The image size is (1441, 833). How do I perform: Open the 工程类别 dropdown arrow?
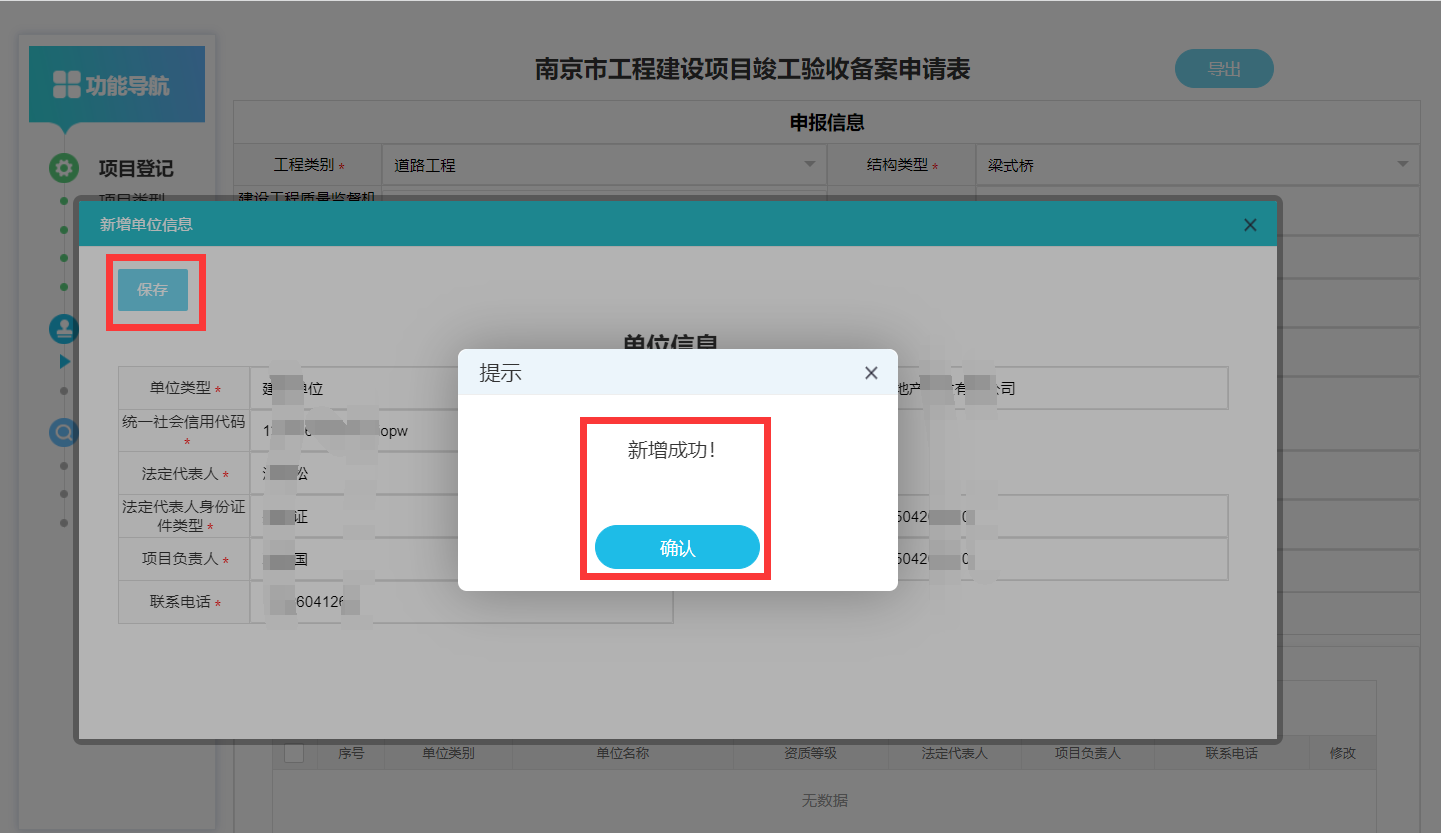click(809, 165)
